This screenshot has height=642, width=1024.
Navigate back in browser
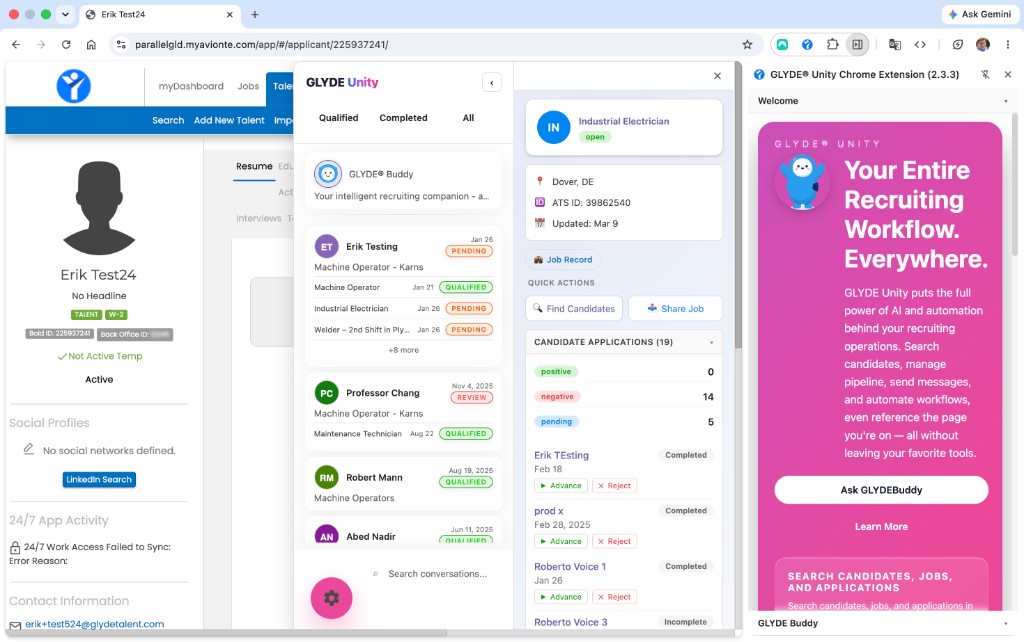tap(16, 44)
